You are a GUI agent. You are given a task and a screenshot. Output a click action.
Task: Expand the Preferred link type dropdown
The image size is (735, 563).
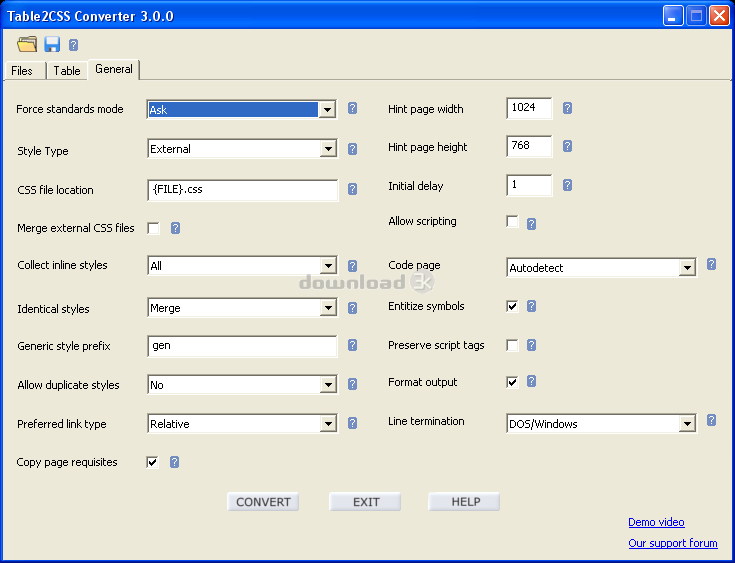coord(328,424)
